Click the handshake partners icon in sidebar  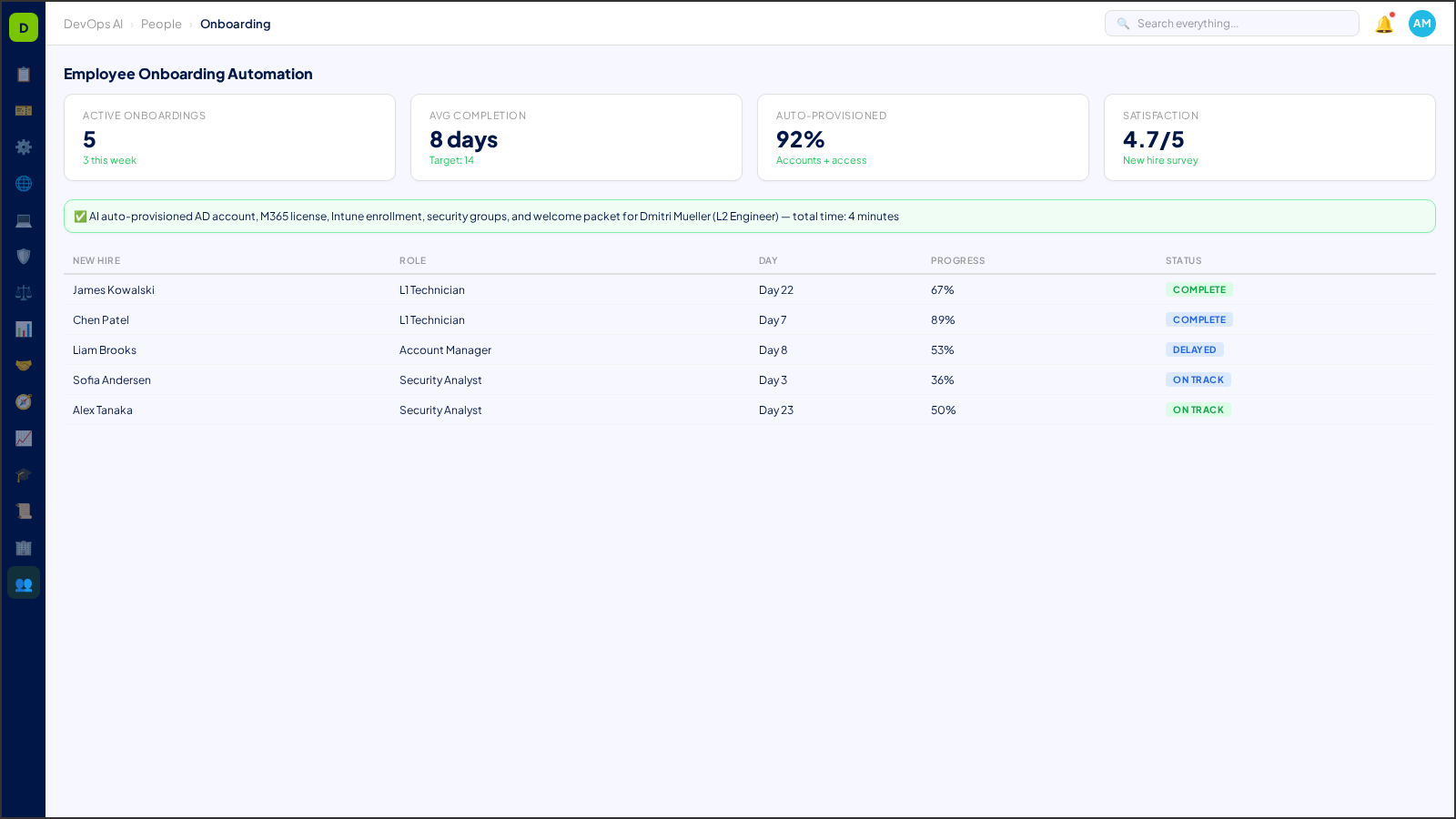[24, 365]
